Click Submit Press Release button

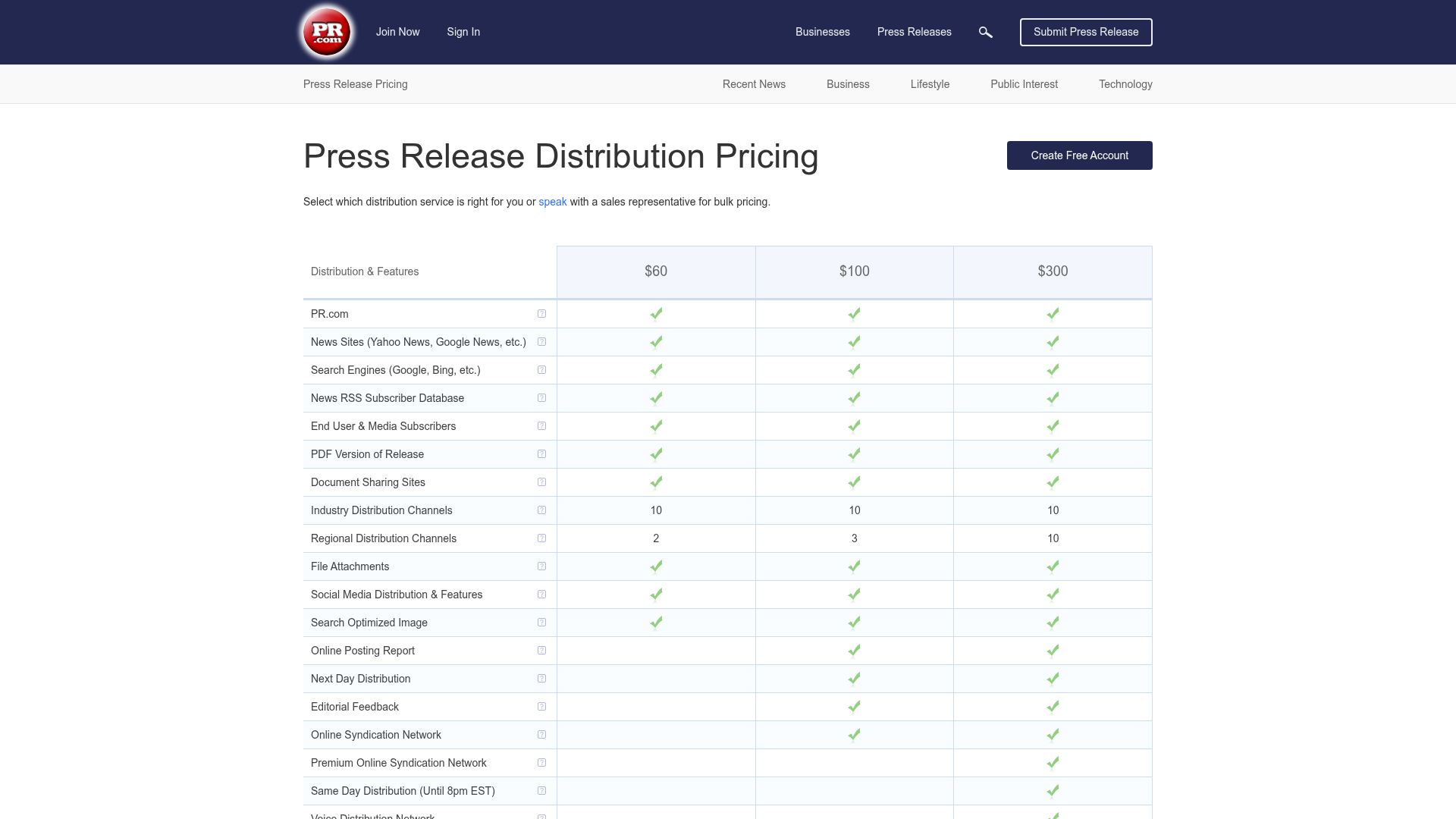point(1086,32)
